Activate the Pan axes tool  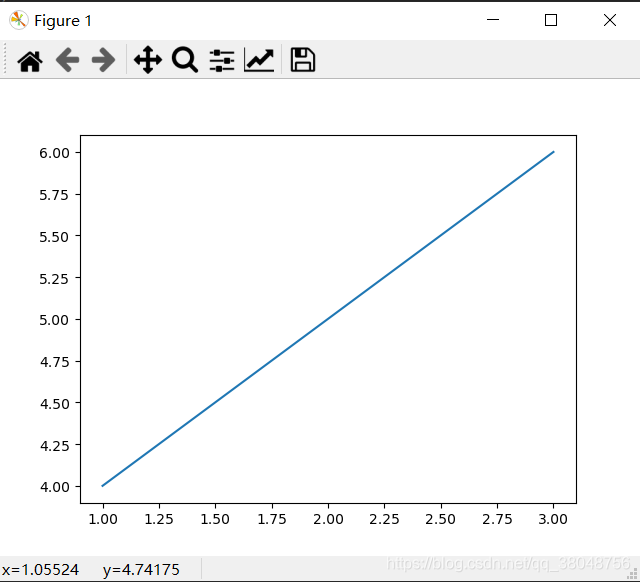[x=148, y=60]
